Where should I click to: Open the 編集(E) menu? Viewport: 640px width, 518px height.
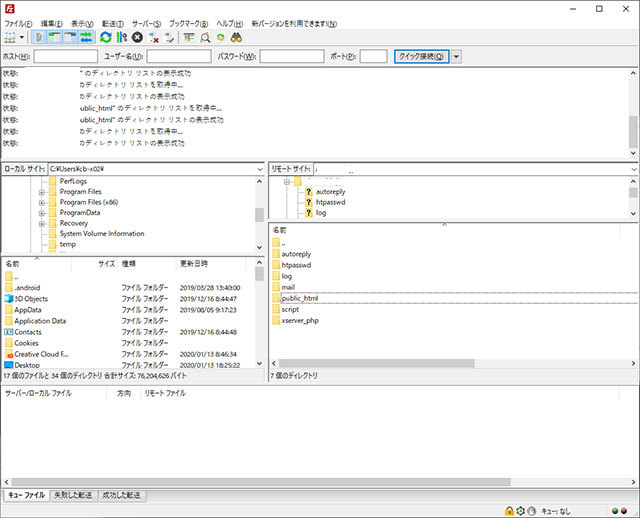[x=52, y=24]
